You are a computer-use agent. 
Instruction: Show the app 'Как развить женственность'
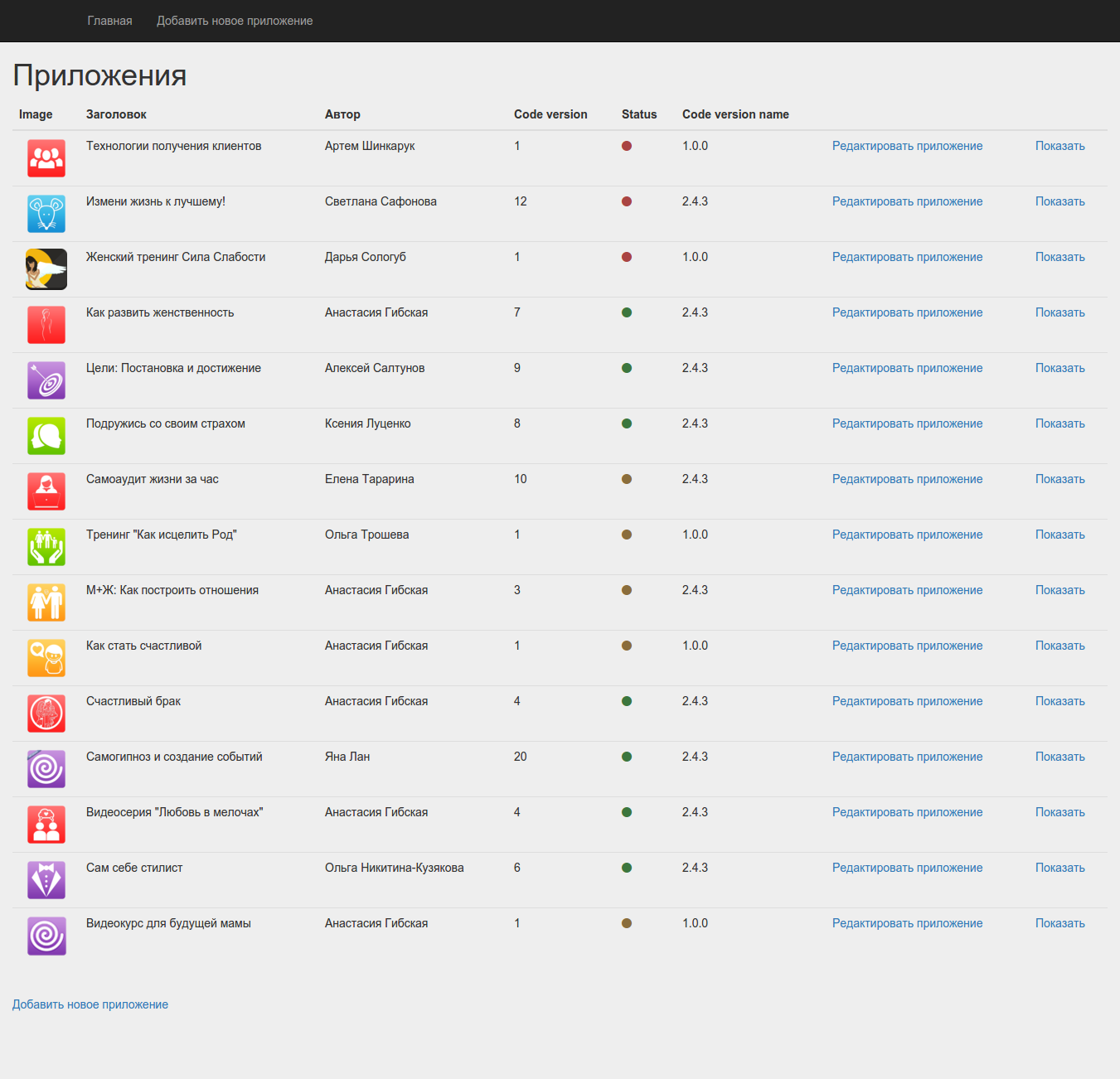click(1059, 312)
